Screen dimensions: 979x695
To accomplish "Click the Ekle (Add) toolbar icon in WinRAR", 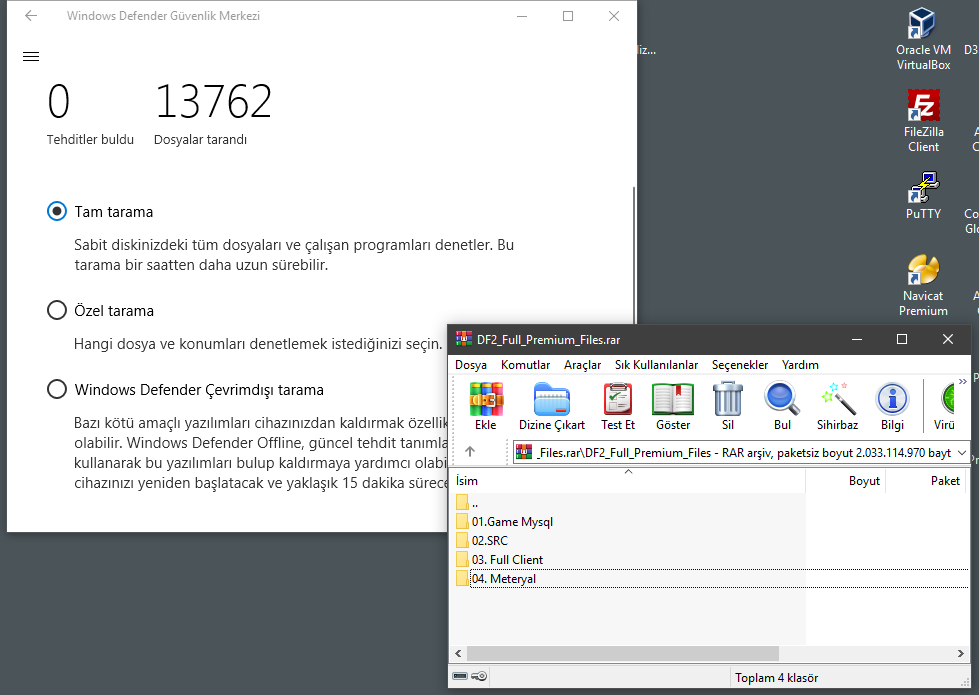I will [486, 407].
